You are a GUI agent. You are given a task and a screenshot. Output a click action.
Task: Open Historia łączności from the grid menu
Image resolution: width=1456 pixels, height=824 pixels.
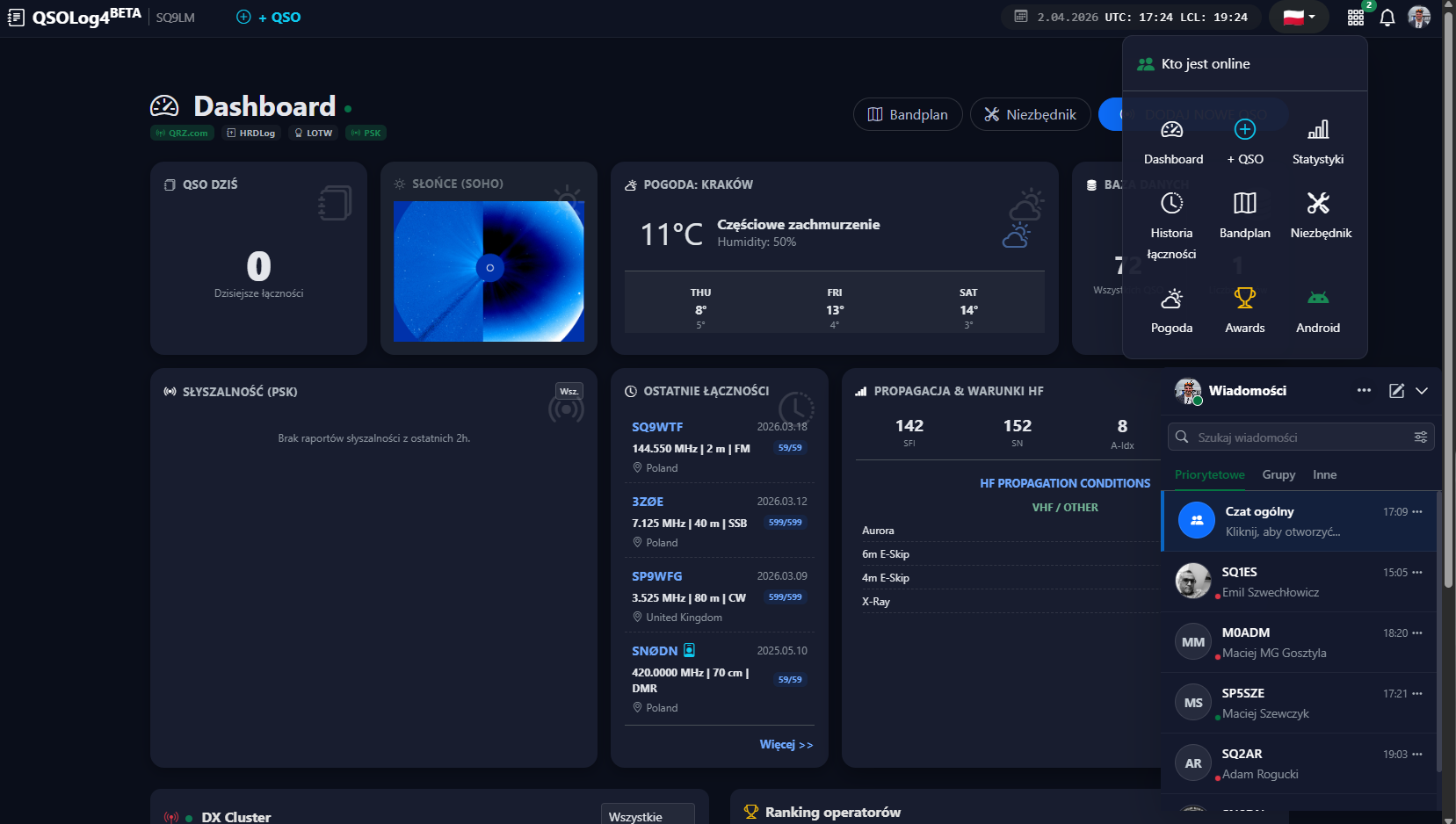[x=1171, y=211]
